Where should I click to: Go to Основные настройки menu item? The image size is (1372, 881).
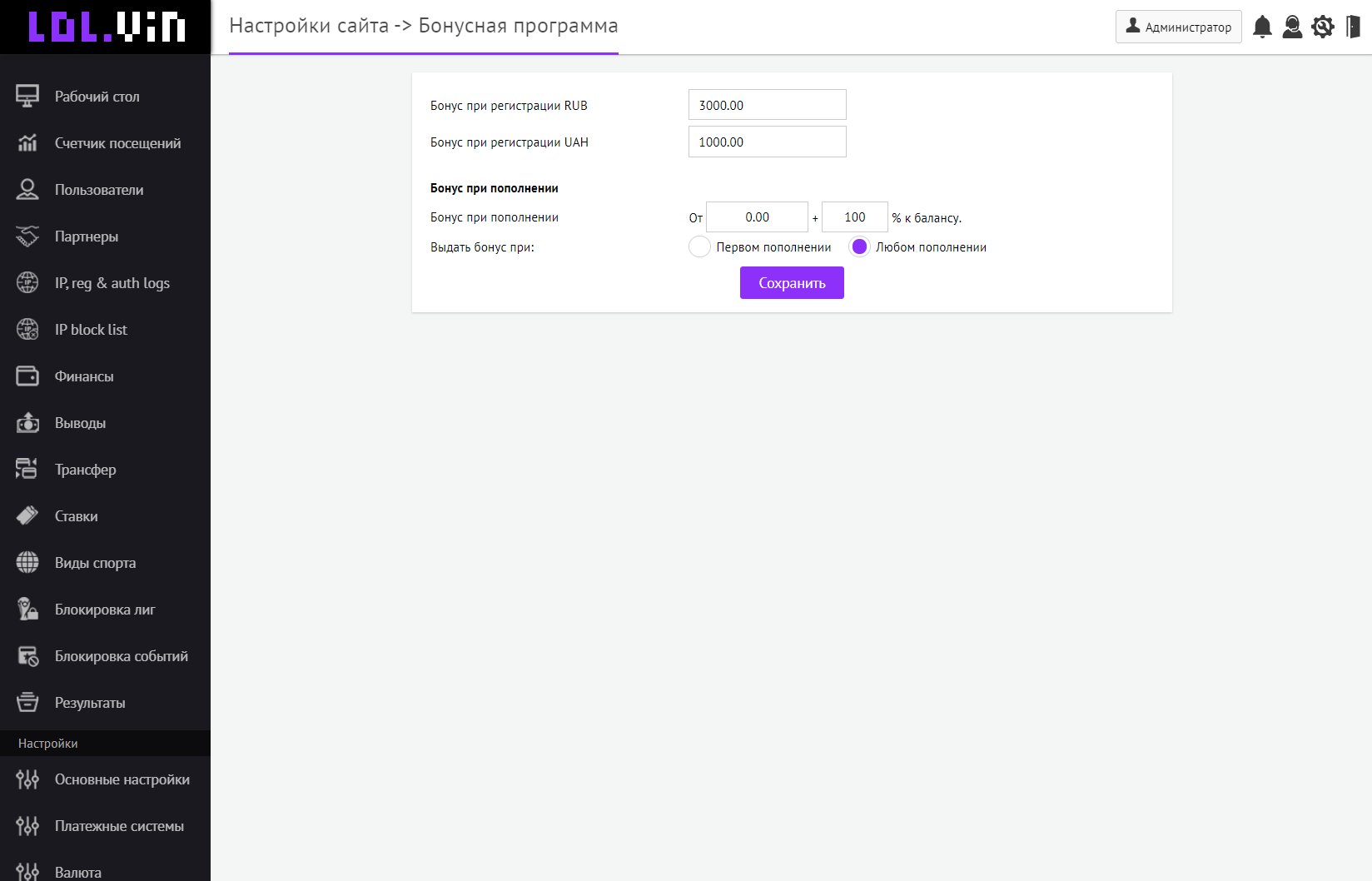[122, 779]
